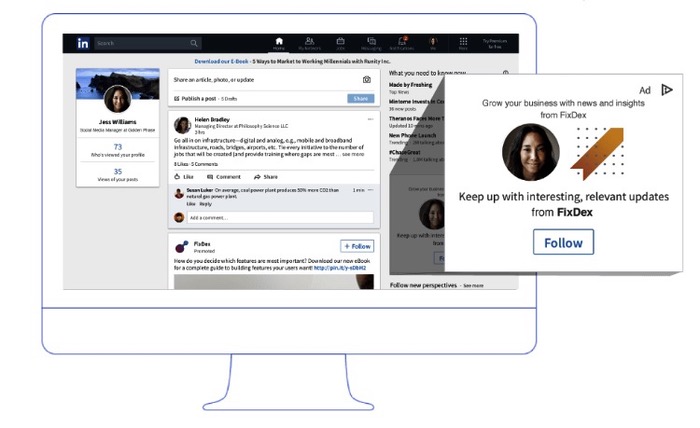700x428 pixels.
Task: Click the '#ChaseGreat' trending hashtag
Action: tap(404, 152)
